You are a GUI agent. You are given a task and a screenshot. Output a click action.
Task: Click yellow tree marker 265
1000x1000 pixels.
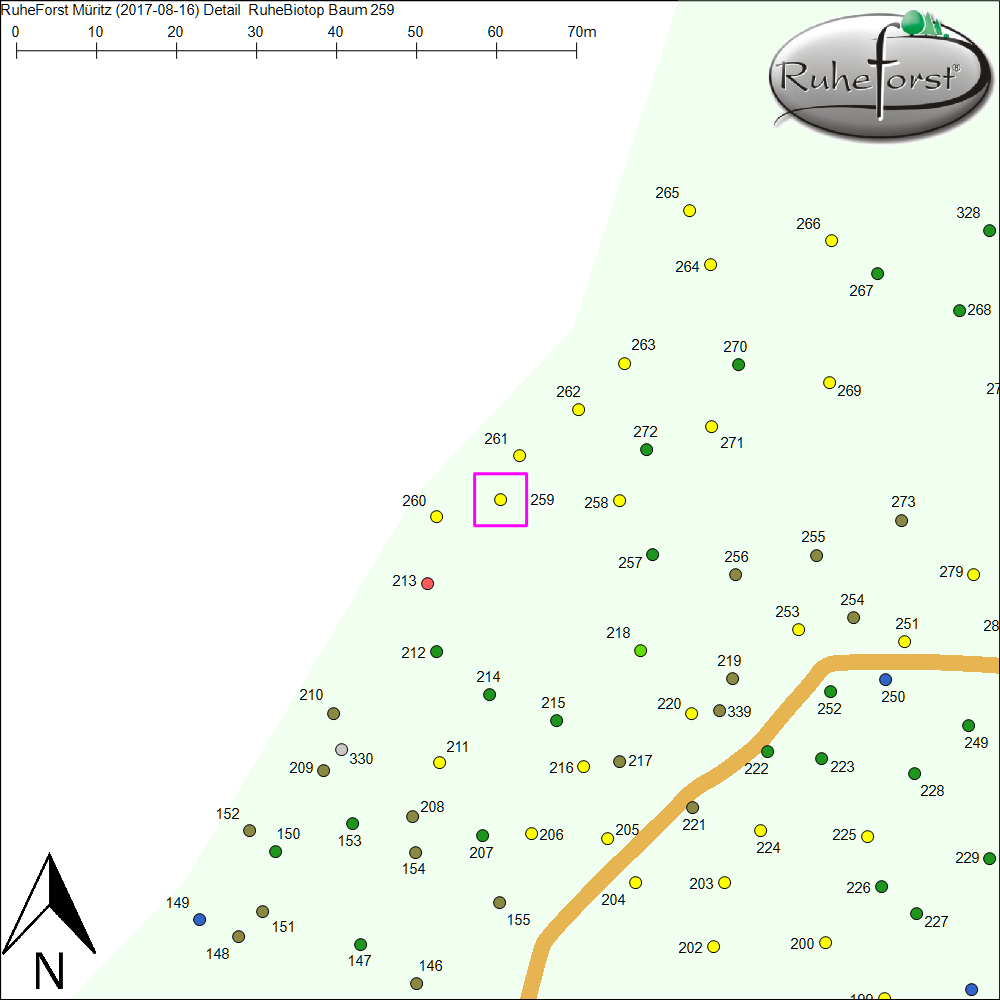click(x=689, y=210)
